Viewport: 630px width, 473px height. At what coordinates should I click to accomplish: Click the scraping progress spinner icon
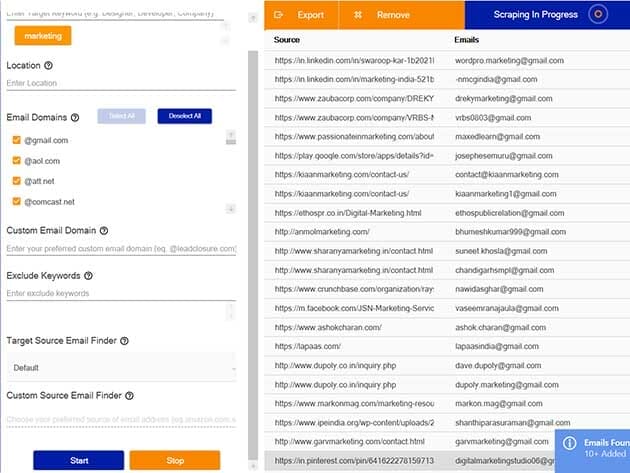(597, 15)
